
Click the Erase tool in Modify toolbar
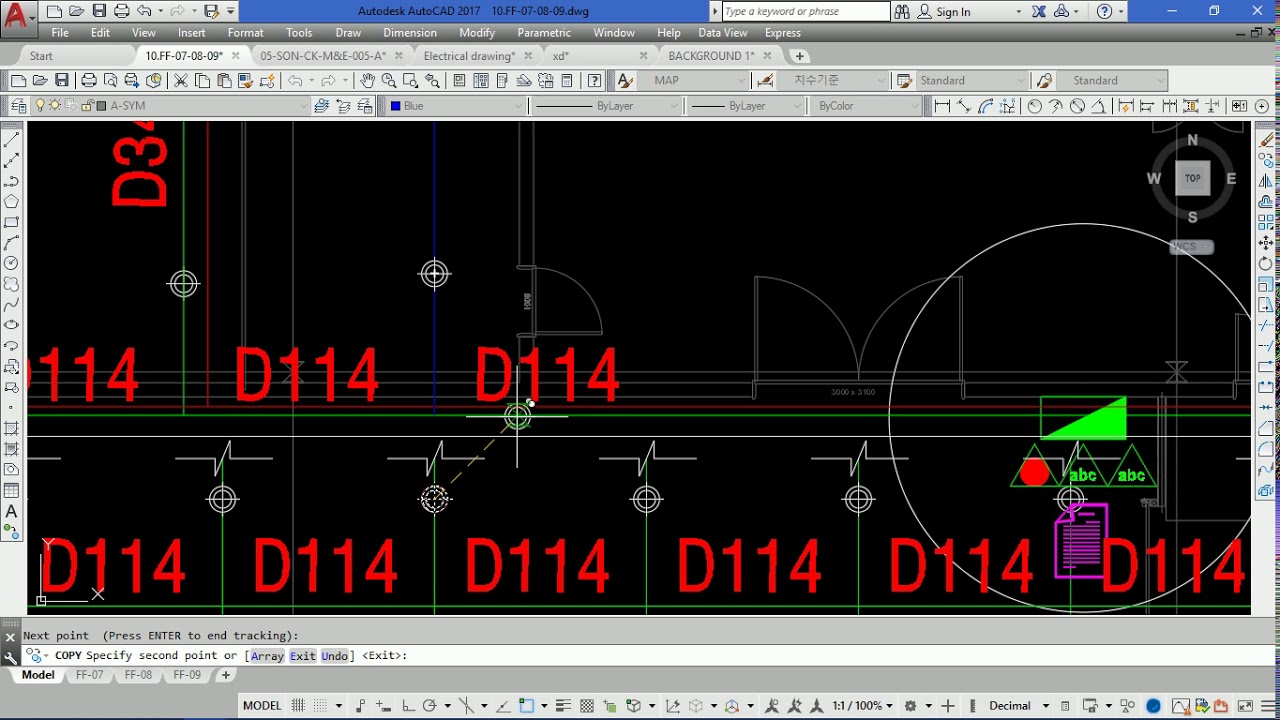(1266, 140)
